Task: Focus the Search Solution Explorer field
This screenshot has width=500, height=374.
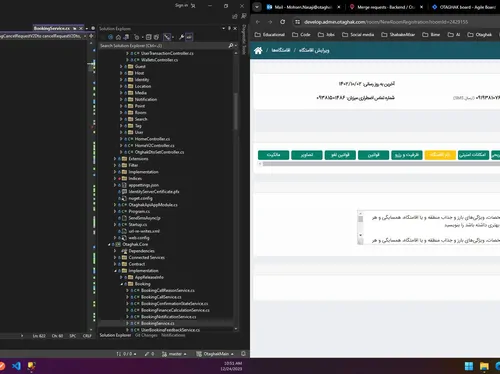Action: pos(163,46)
